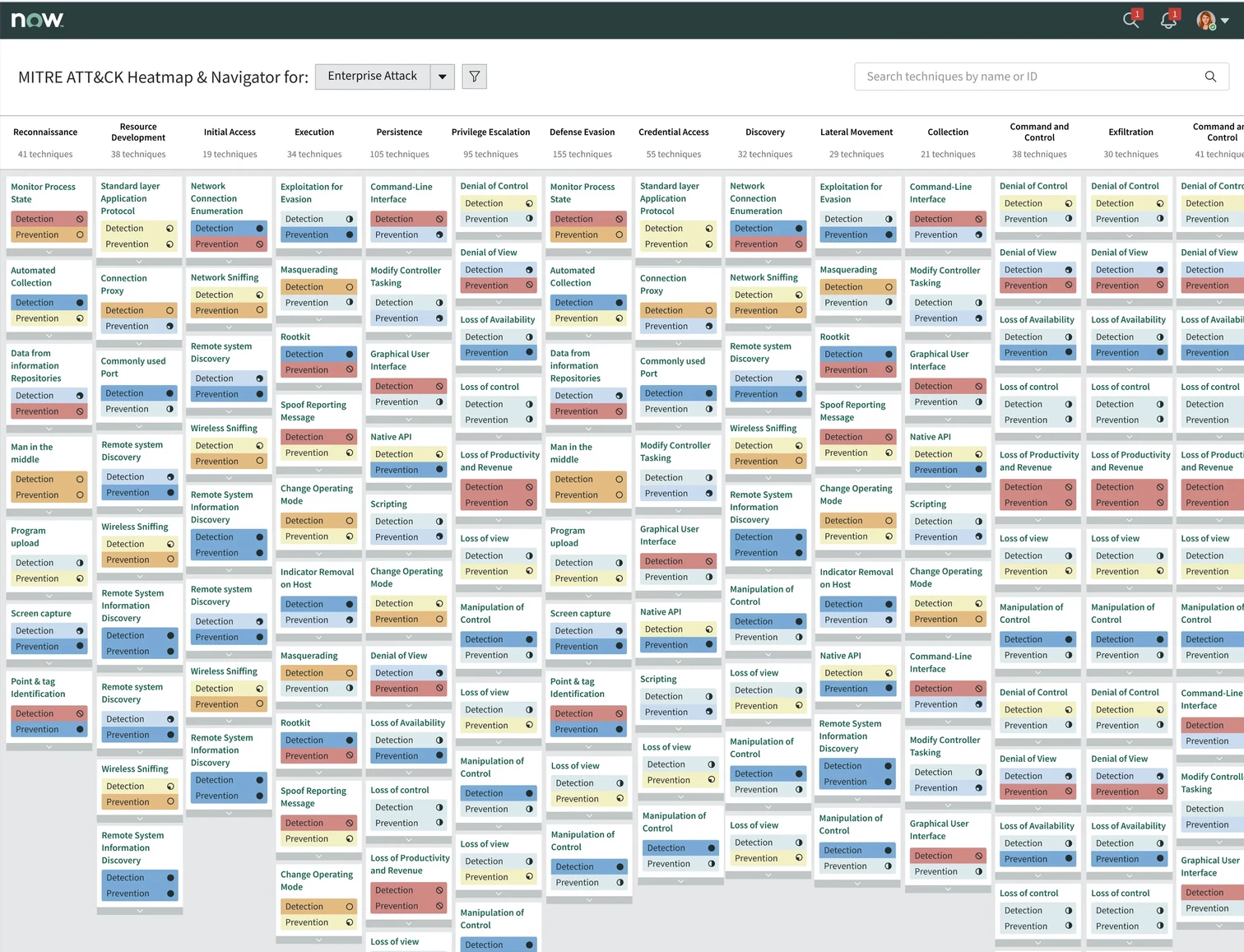Click blocked icon on Network Connection Enumeration Prevention, Discovery
1244x952 pixels.
coord(799,244)
